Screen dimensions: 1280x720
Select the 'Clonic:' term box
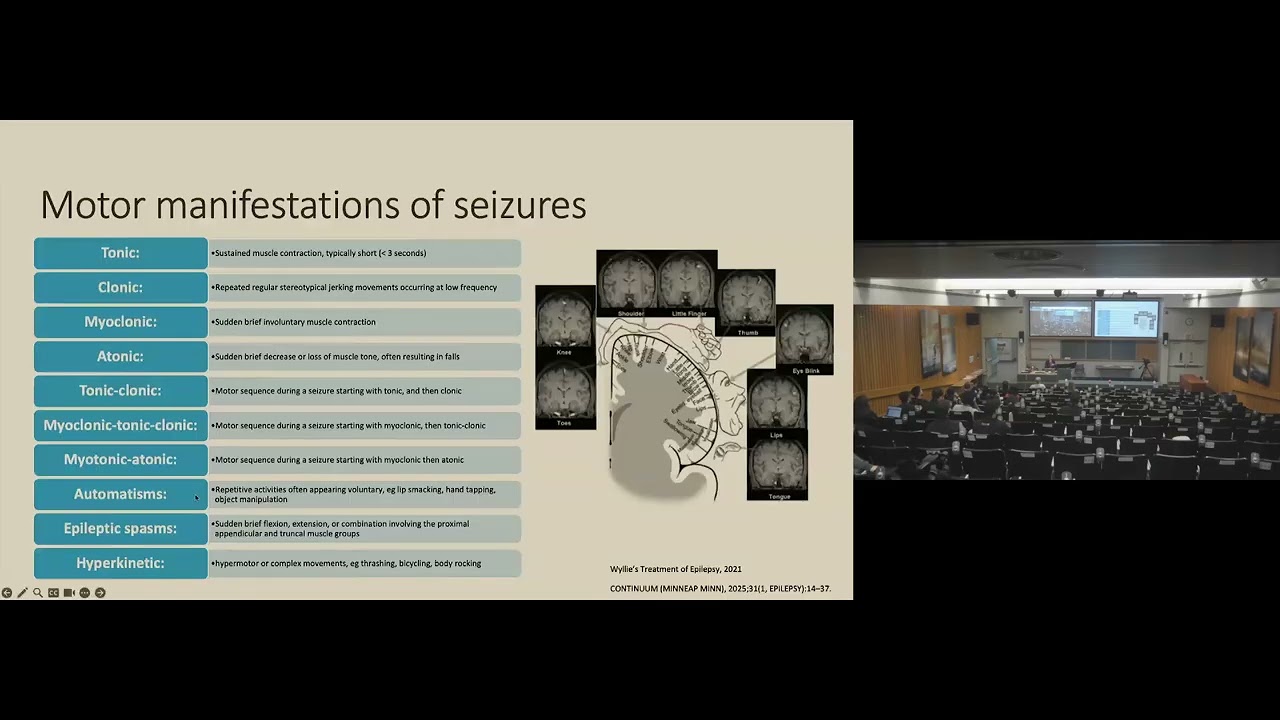(120, 287)
